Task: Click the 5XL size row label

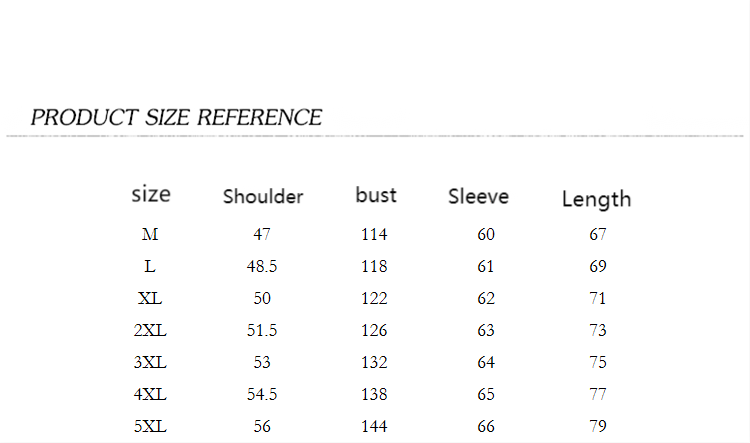Action: click(150, 427)
